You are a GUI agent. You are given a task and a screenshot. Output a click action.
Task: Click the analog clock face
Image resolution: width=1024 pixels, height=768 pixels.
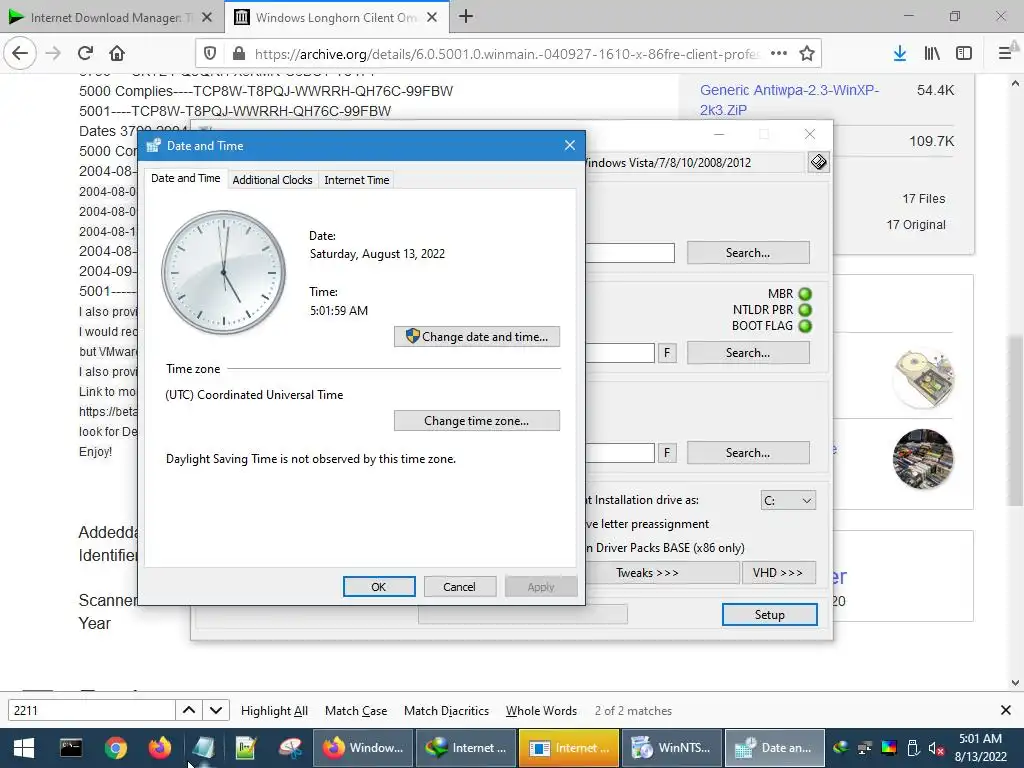[223, 272]
